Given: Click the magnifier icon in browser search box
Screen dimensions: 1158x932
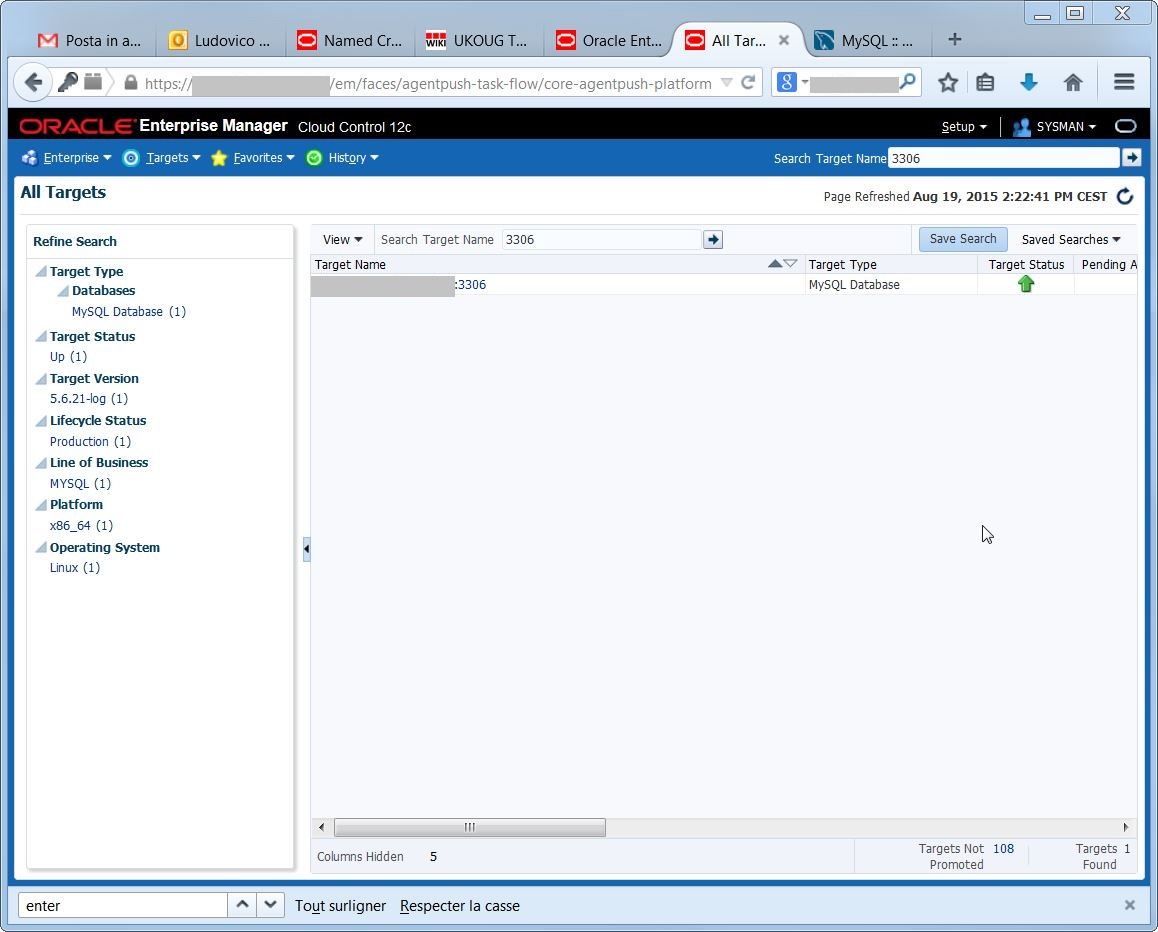Looking at the screenshot, I should [908, 81].
